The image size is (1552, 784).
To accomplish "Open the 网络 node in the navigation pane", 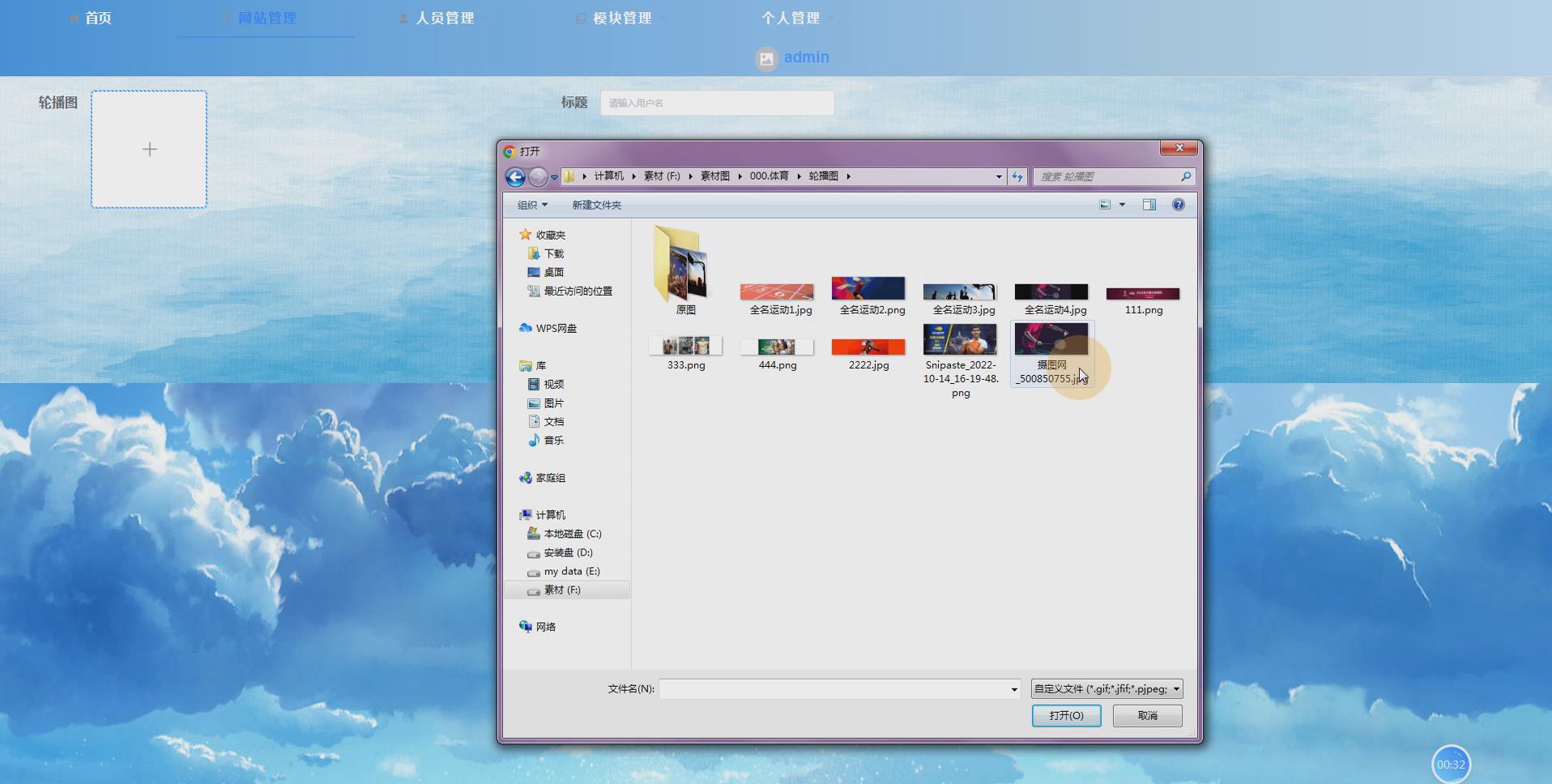I will click(x=548, y=626).
